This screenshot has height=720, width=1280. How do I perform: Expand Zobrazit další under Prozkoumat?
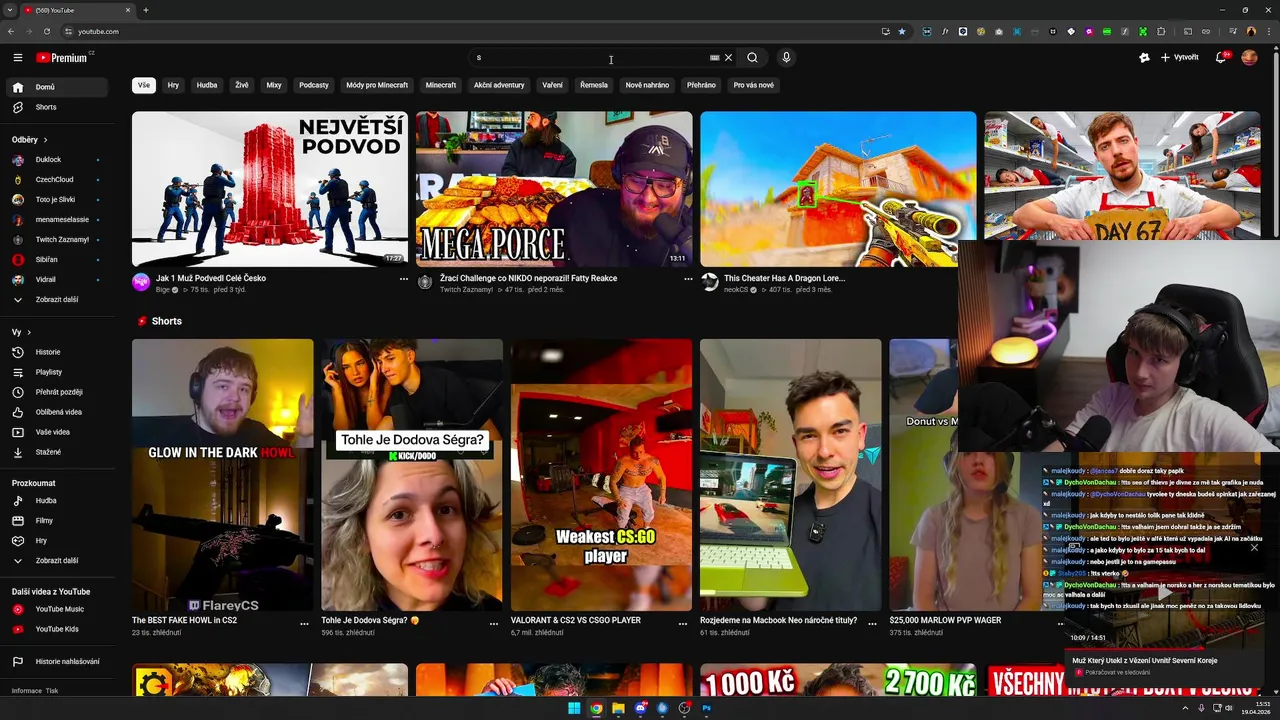click(x=56, y=560)
